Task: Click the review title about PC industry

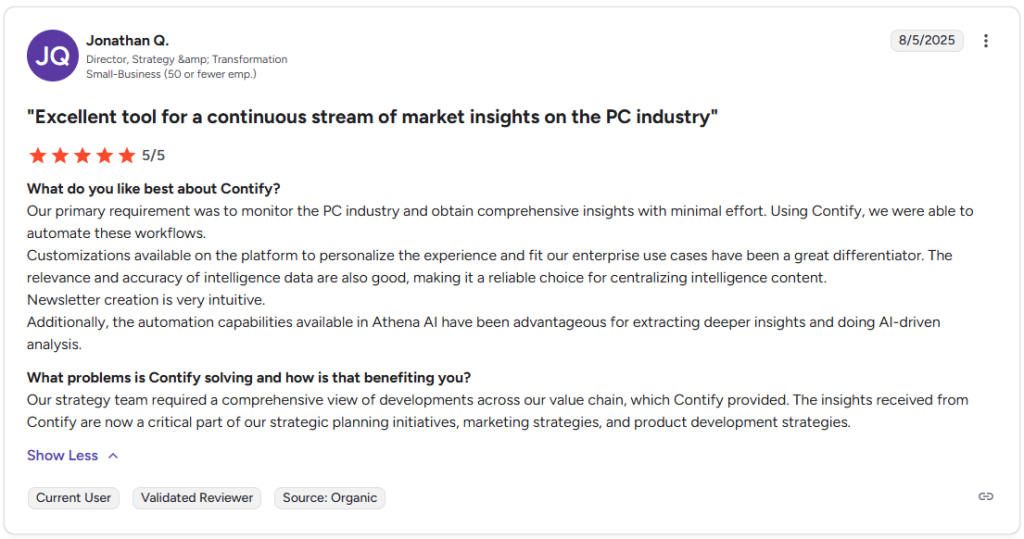Action: [373, 117]
